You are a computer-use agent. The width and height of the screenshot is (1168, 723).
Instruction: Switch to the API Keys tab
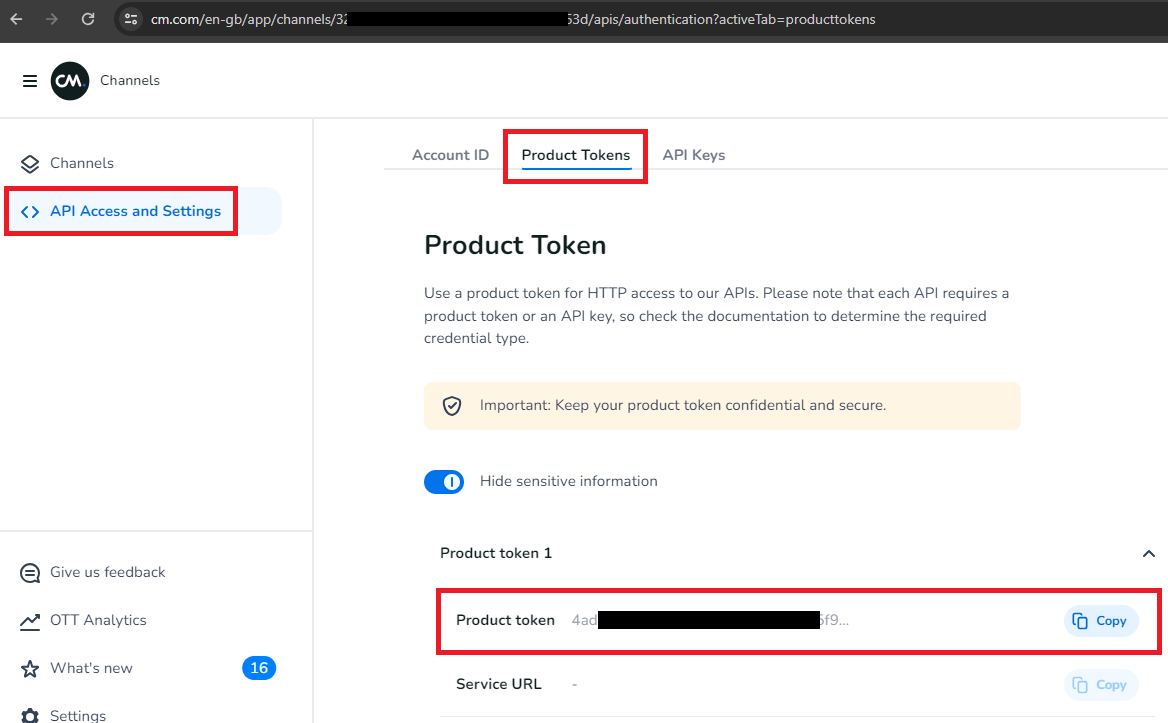coord(694,155)
